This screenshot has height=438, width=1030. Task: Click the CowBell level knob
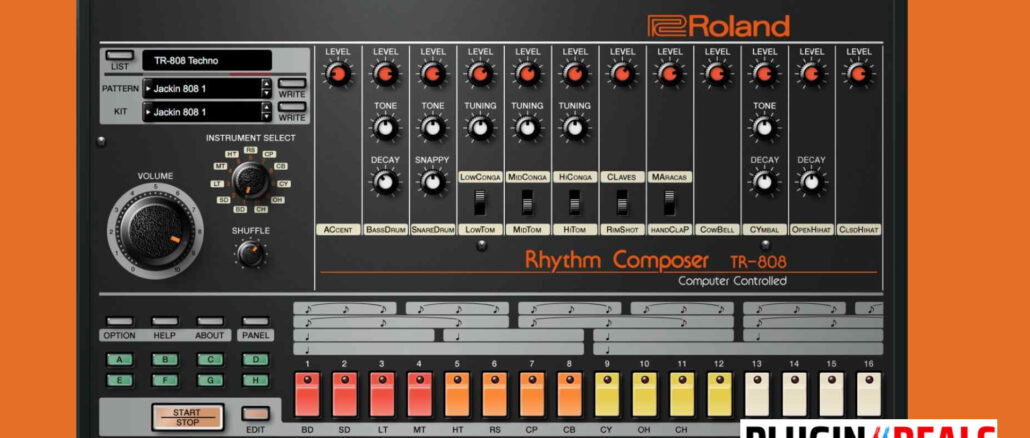tap(717, 74)
